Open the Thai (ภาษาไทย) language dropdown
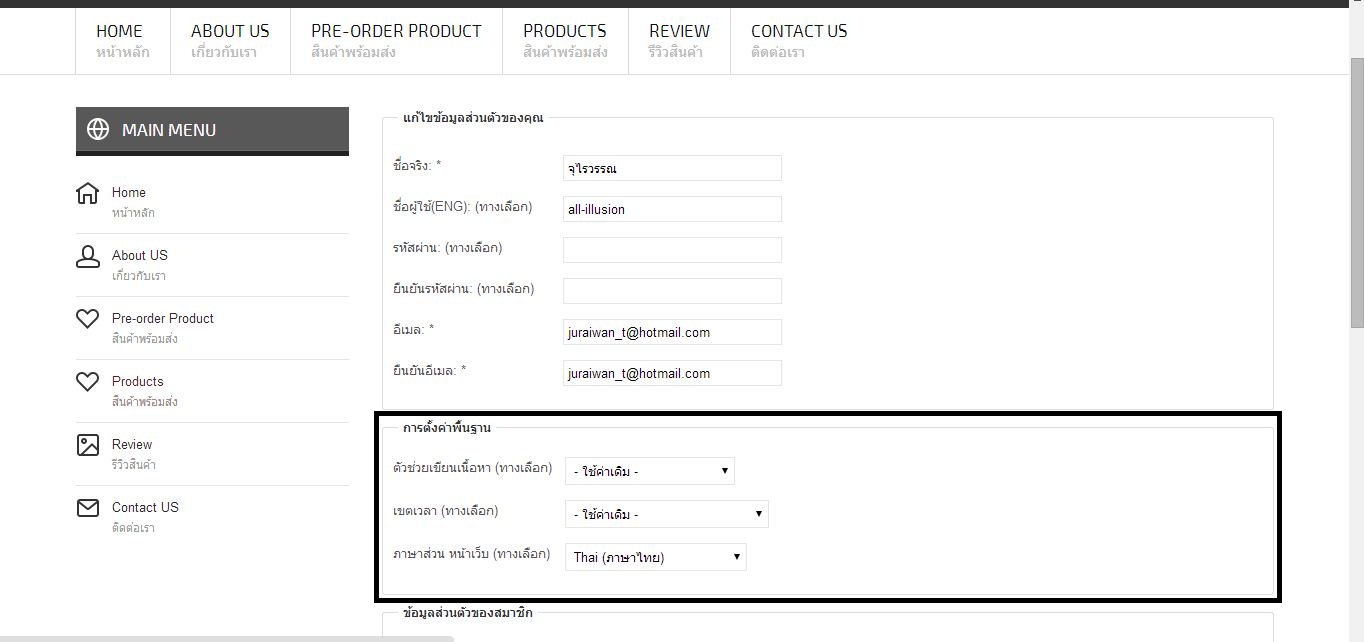Viewport: 1364px width, 642px height. 656,557
